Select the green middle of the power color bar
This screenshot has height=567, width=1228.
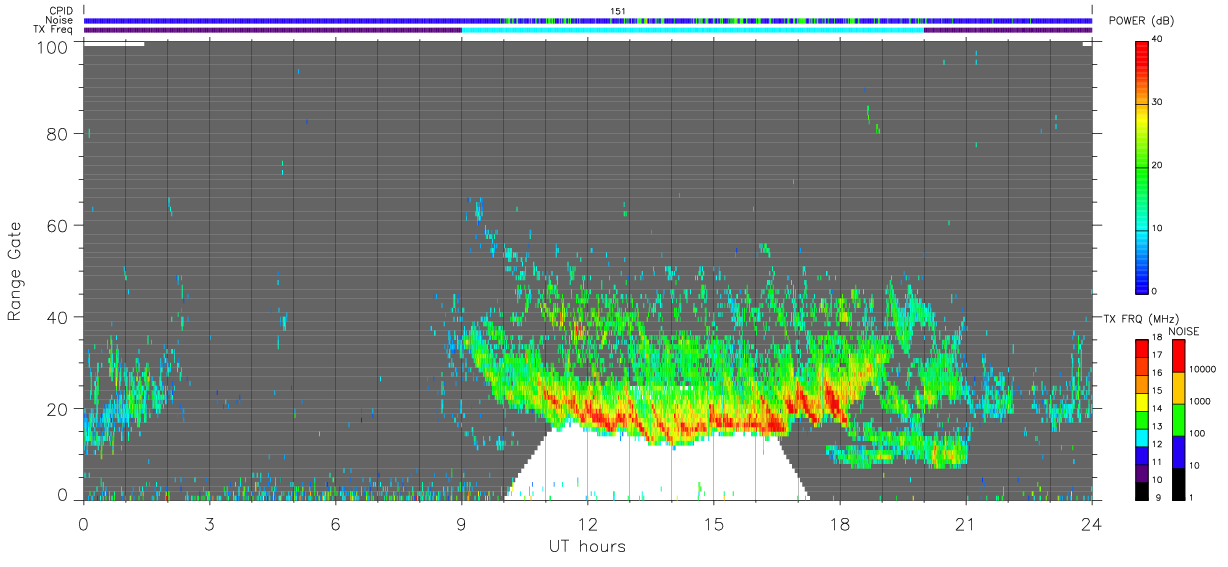[x=1142, y=165]
